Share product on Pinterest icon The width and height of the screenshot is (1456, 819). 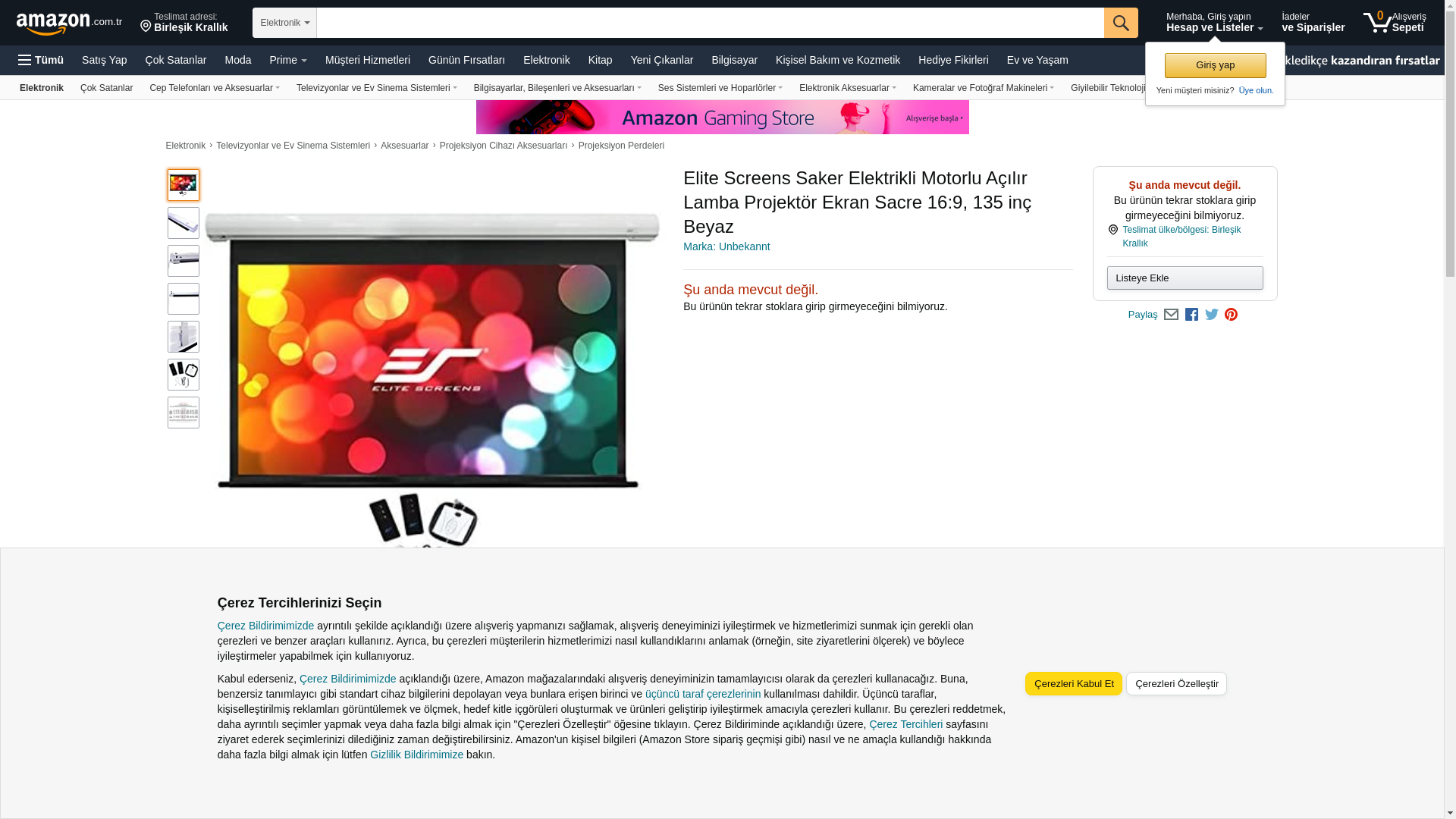click(x=1231, y=315)
